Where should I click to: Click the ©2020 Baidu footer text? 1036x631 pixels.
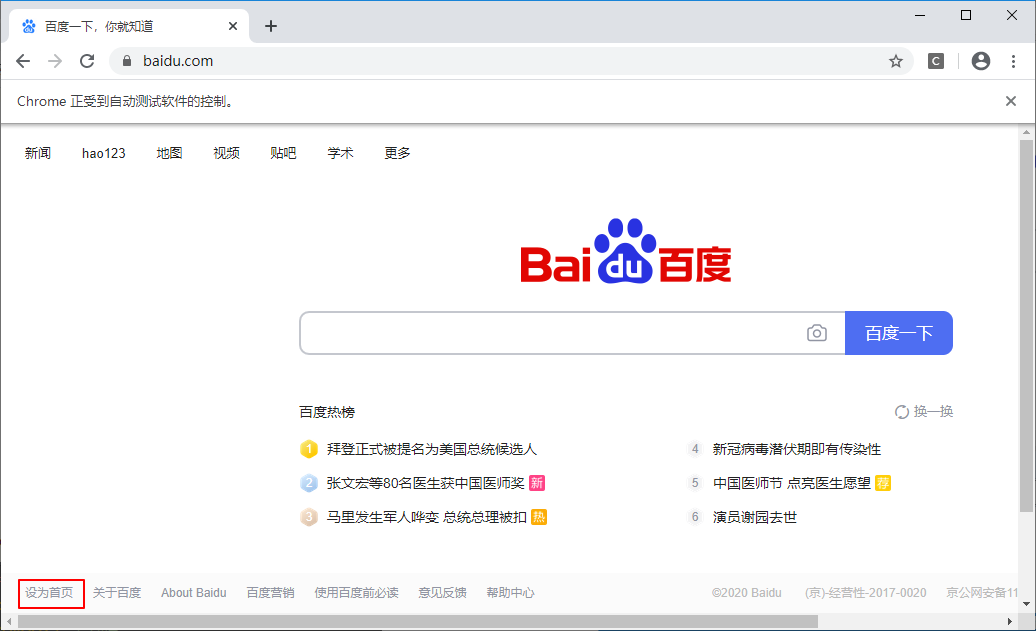pos(747,593)
